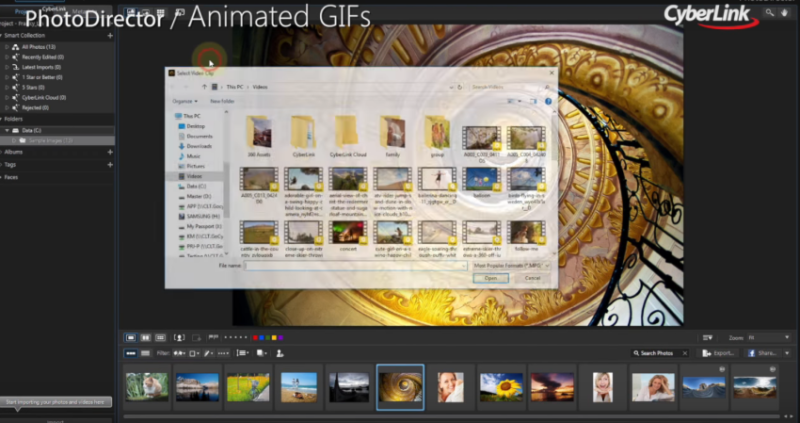Go up one folder level with up arrow
Viewport: 800px width, 423px height.
(205, 87)
